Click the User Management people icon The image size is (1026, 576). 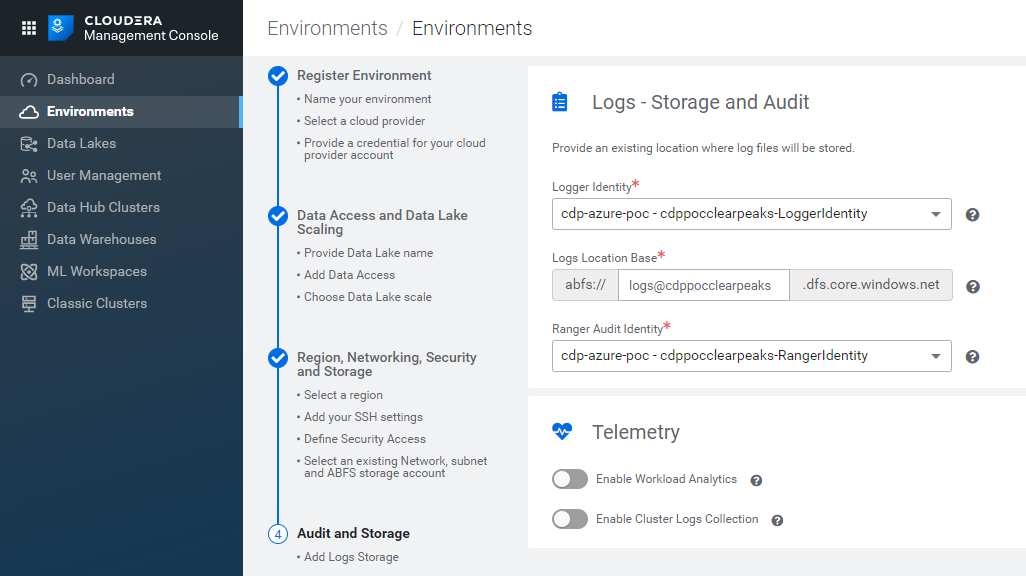click(x=29, y=176)
